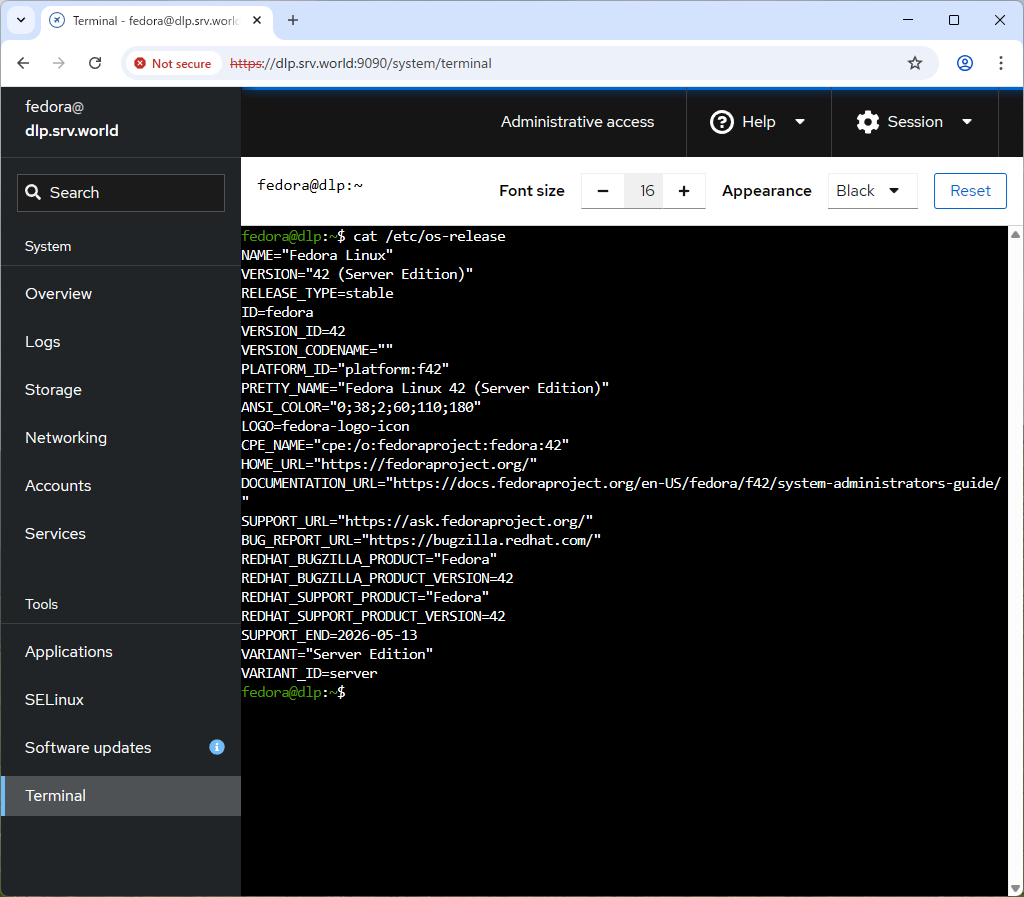Open the tab search dropdown arrow

pyautogui.click(x=21, y=20)
